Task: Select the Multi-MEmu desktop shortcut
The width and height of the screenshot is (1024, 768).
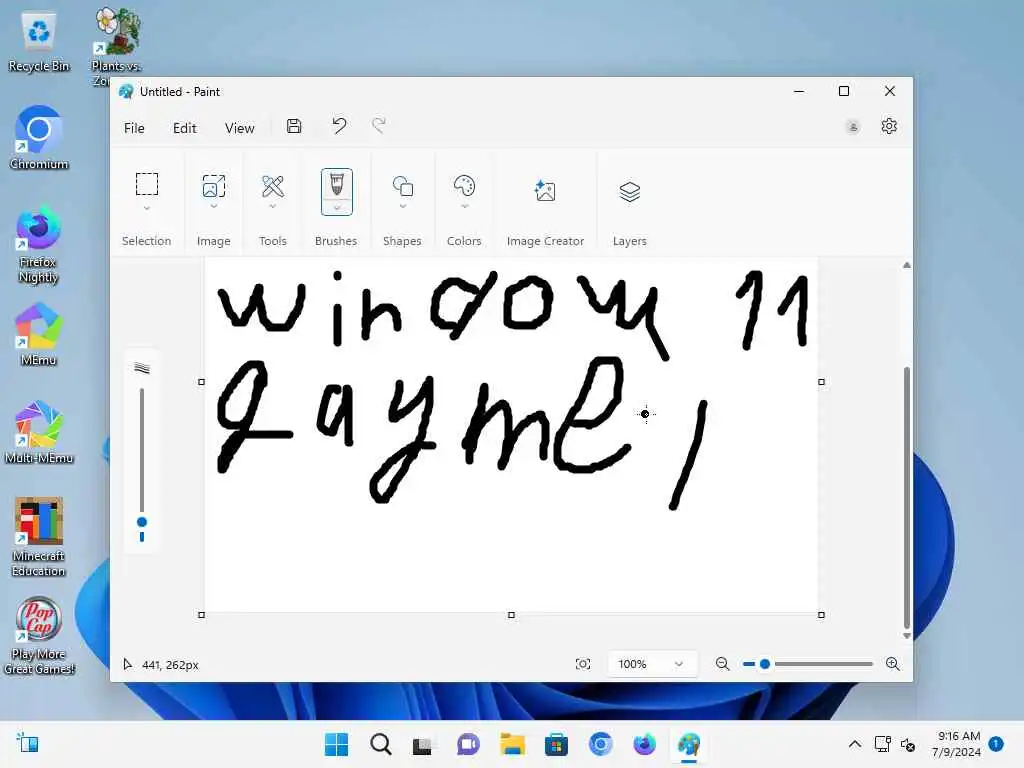Action: (39, 432)
